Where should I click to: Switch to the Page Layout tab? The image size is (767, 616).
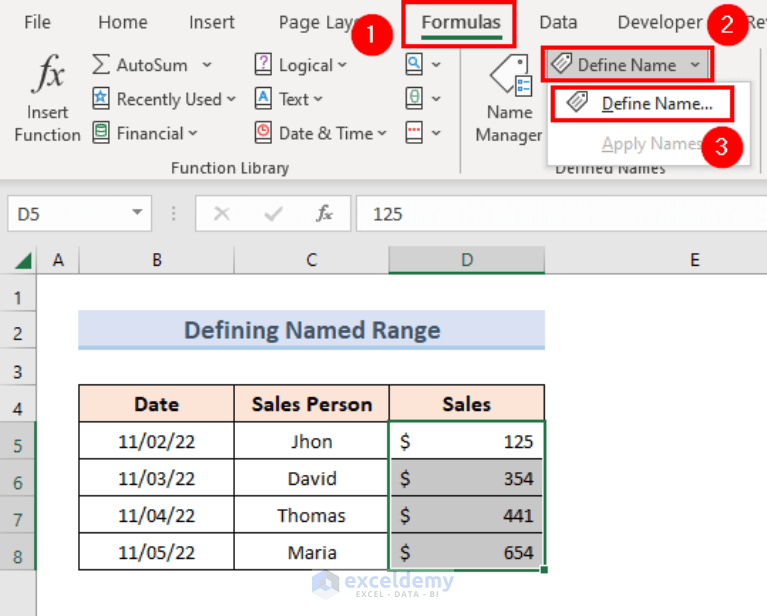(x=317, y=23)
